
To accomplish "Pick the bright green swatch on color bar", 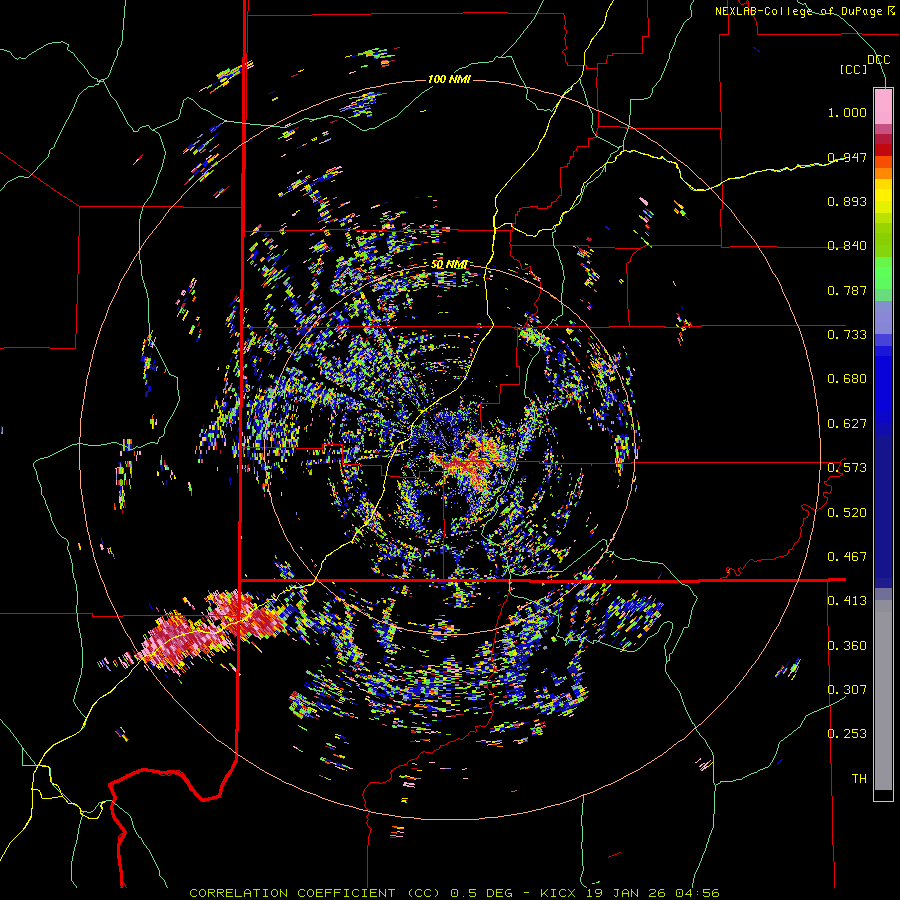I will pyautogui.click(x=883, y=273).
